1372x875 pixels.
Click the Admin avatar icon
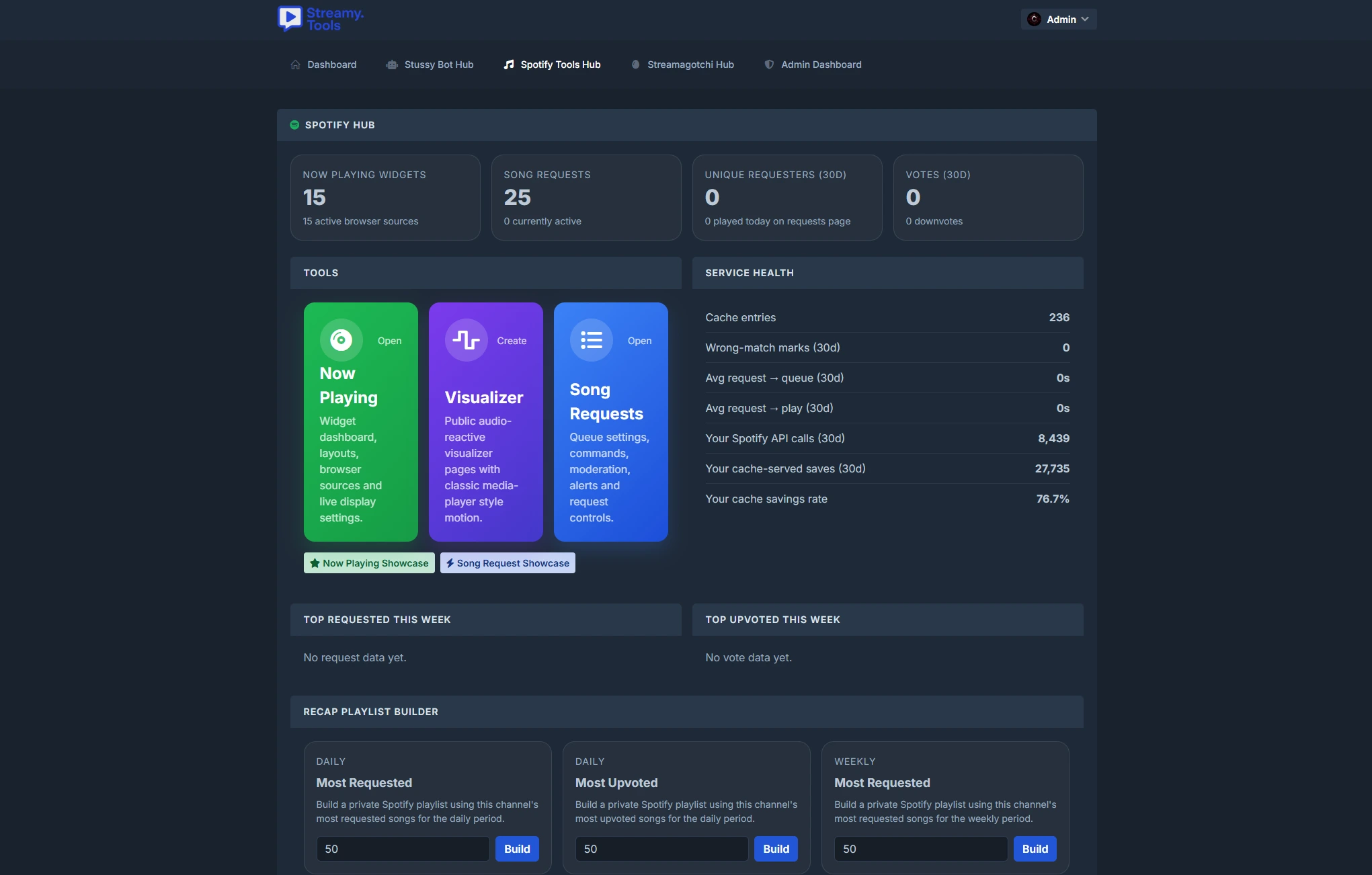(x=1034, y=19)
